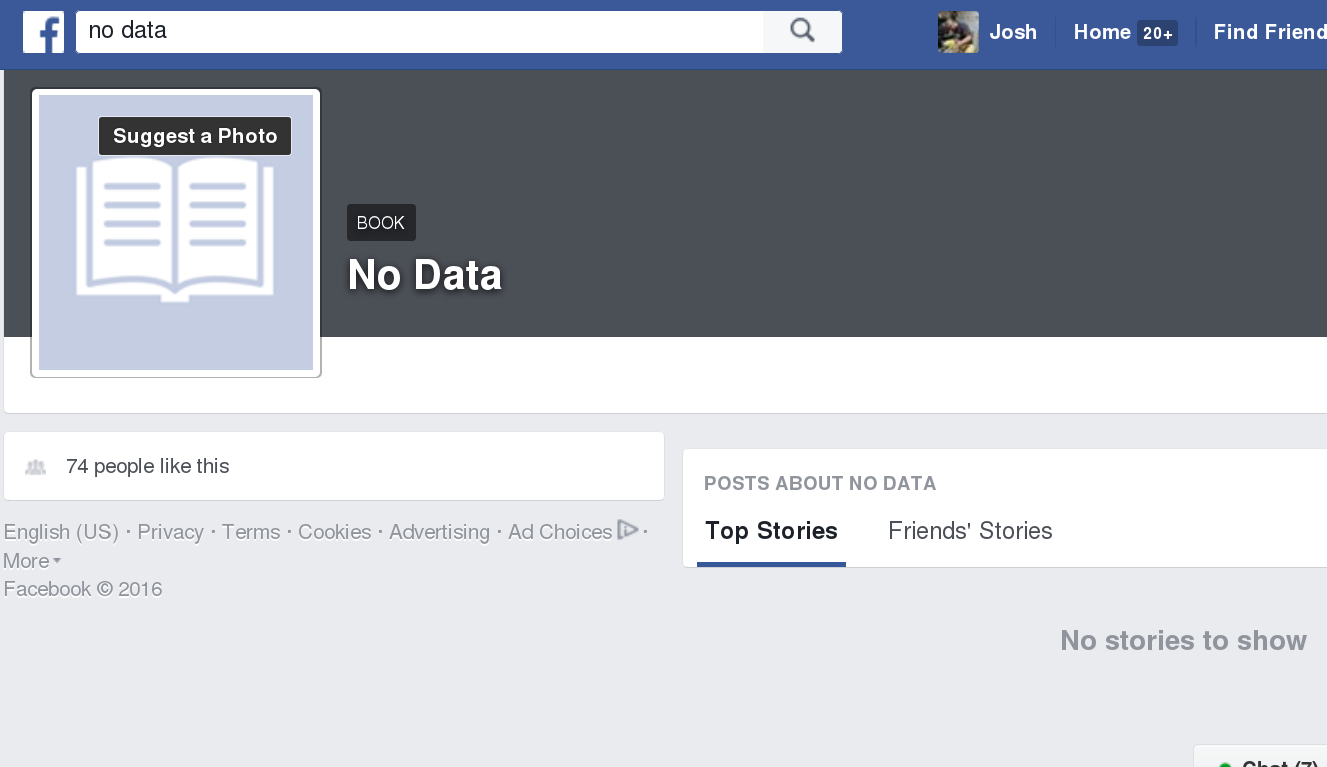Click the search magnifier button
The height and width of the screenshot is (767, 1327).
[802, 31]
